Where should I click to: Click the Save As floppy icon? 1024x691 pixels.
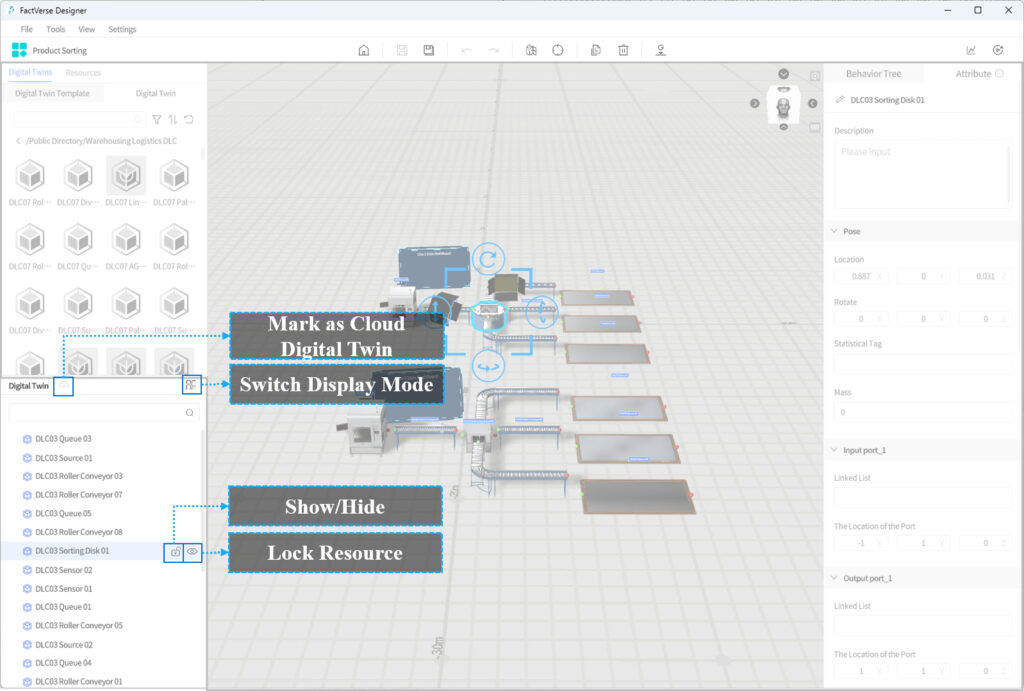[428, 50]
